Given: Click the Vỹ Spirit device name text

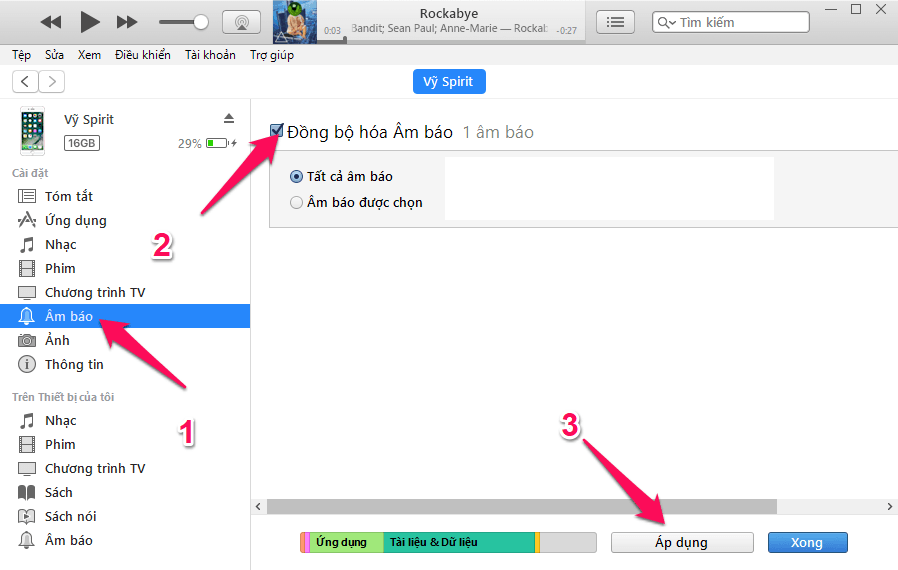Looking at the screenshot, I should pos(89,120).
